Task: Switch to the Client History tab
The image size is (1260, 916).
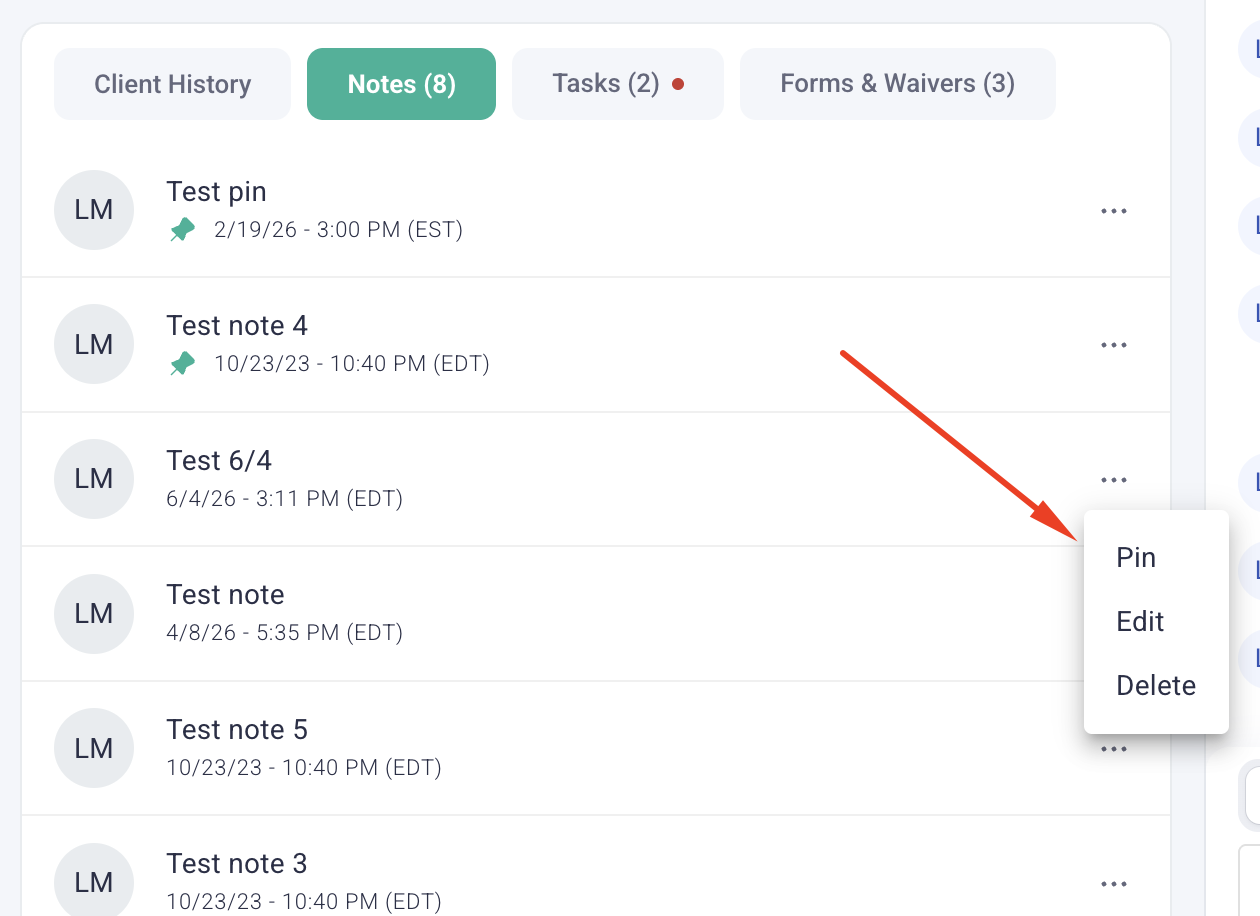Action: 173,84
